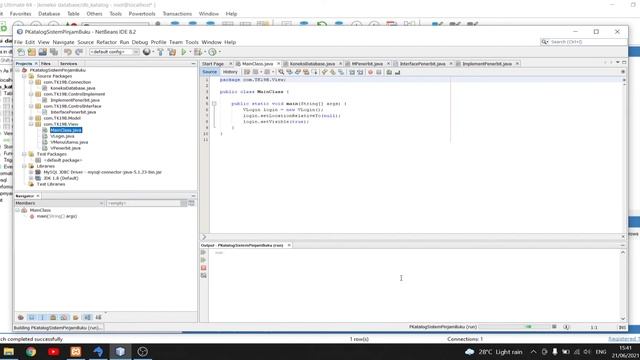Click the Profile Project clock icon

tap(212, 52)
